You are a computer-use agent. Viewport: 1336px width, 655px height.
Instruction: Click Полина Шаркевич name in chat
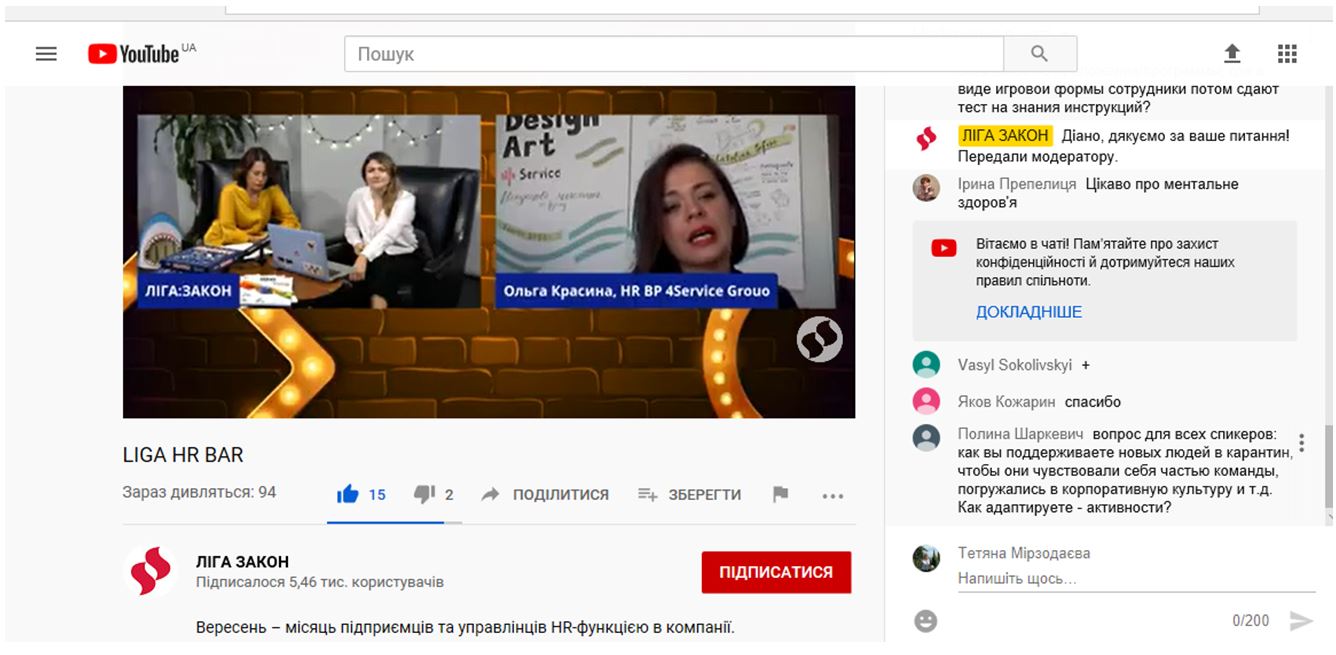tap(1021, 434)
